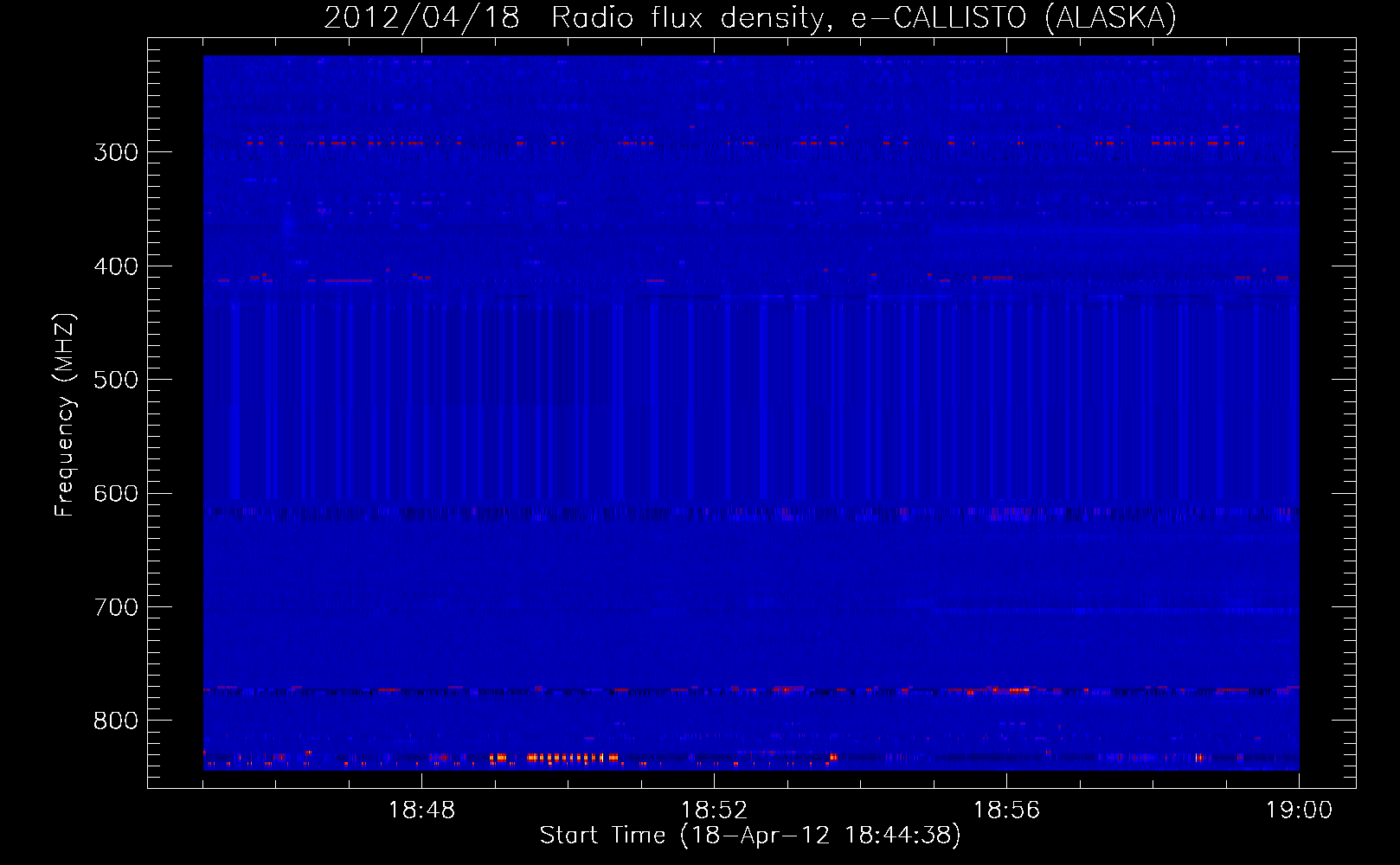
Task: Click the 'Start Time (18-Apr-12 18:44:38)' x-axis label
Action: (x=750, y=836)
